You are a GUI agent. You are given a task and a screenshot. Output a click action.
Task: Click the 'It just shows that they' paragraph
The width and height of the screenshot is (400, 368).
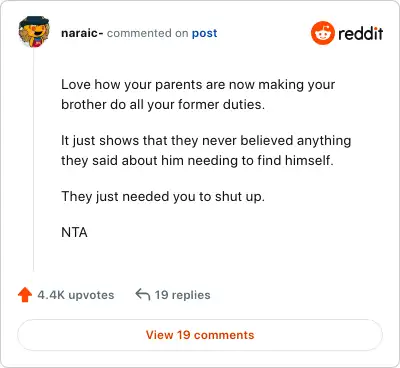pyautogui.click(x=206, y=150)
